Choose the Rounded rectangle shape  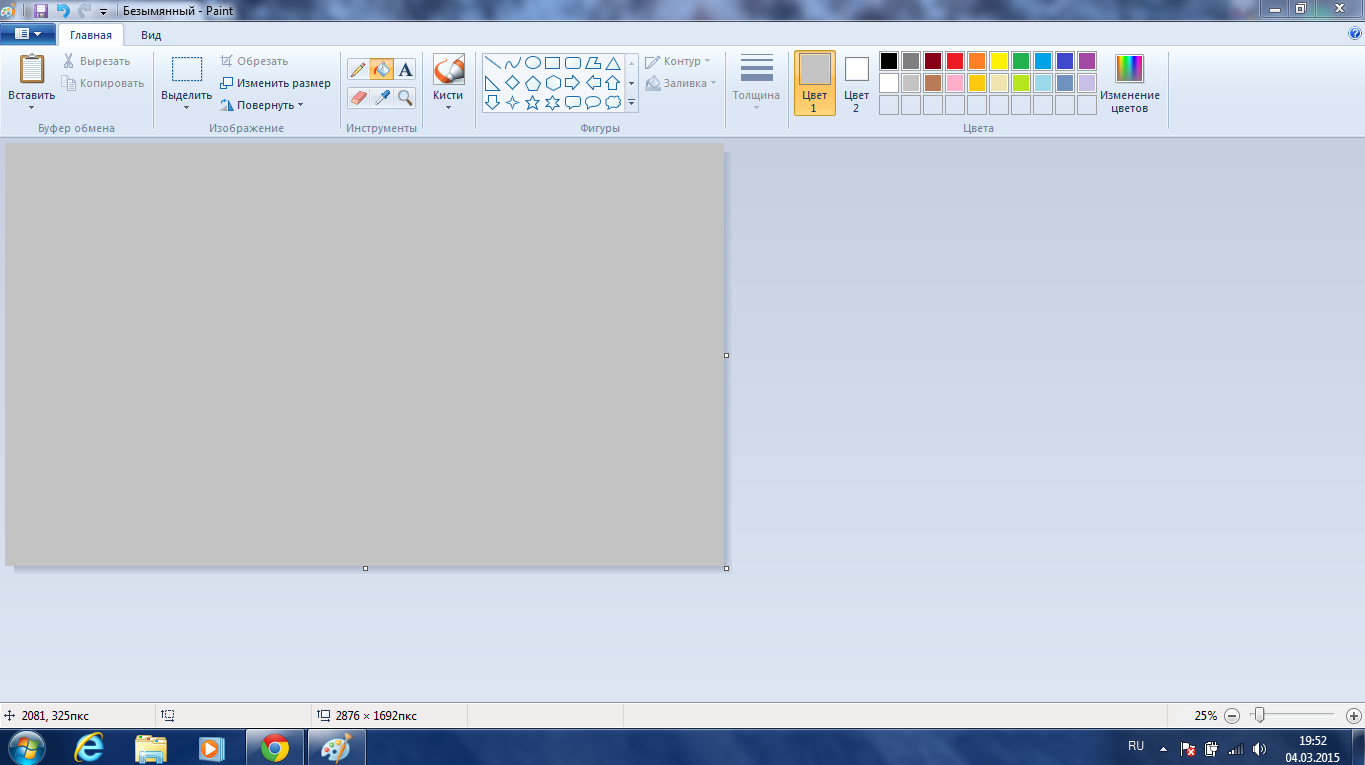tap(573, 63)
